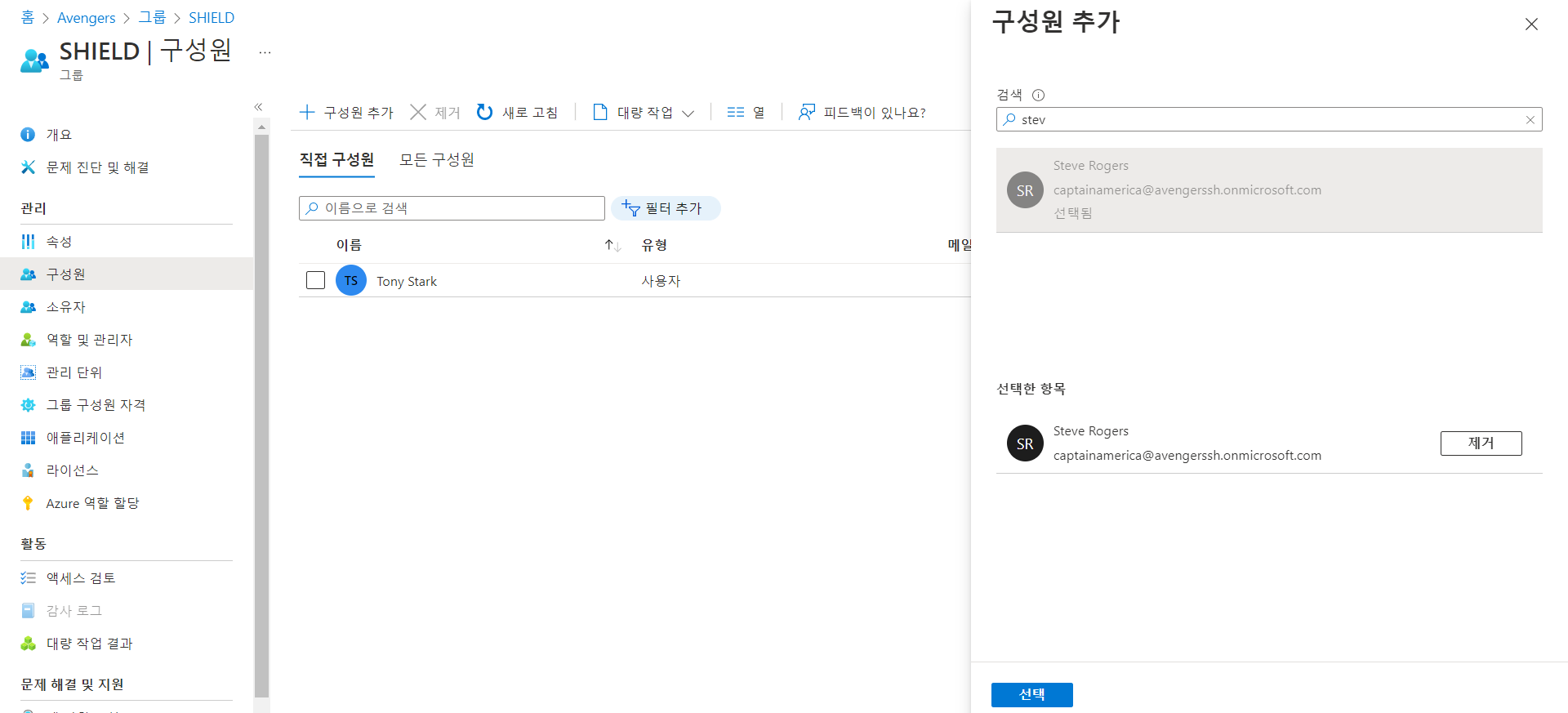Open the 대량 작업 document icon
Image resolution: width=1568 pixels, height=713 pixels.
(600, 112)
